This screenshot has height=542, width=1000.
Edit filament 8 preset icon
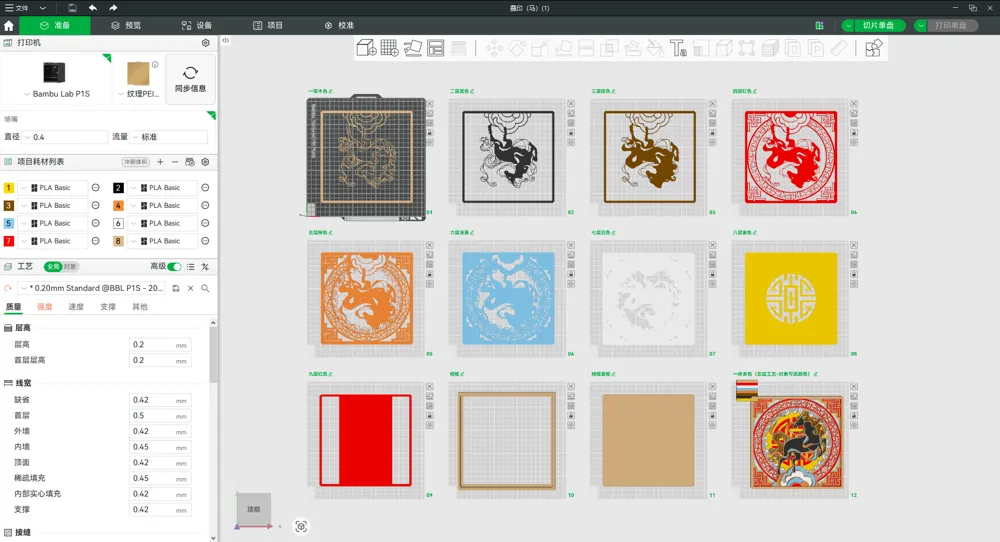point(205,241)
